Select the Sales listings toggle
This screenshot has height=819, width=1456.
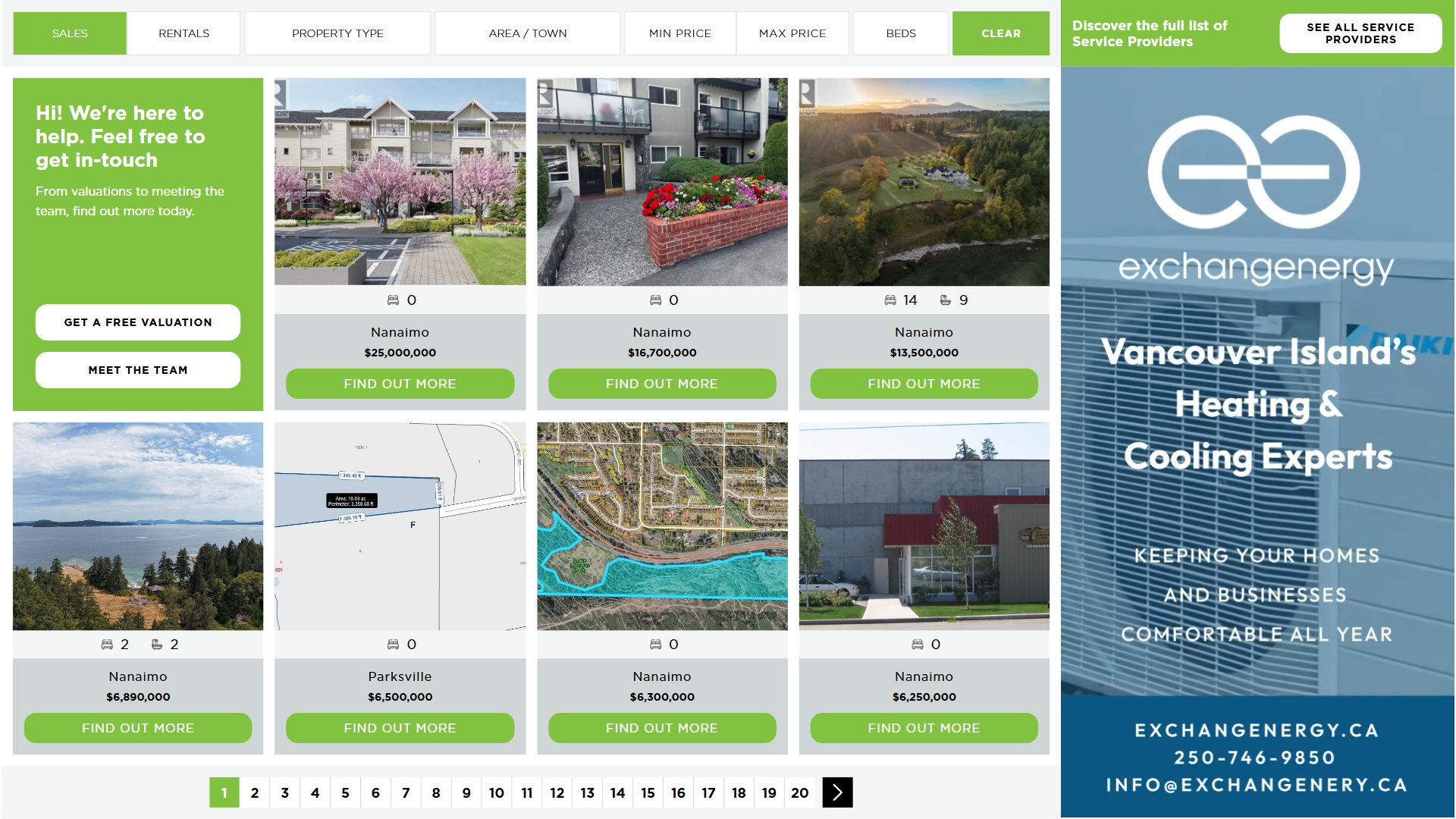(70, 33)
